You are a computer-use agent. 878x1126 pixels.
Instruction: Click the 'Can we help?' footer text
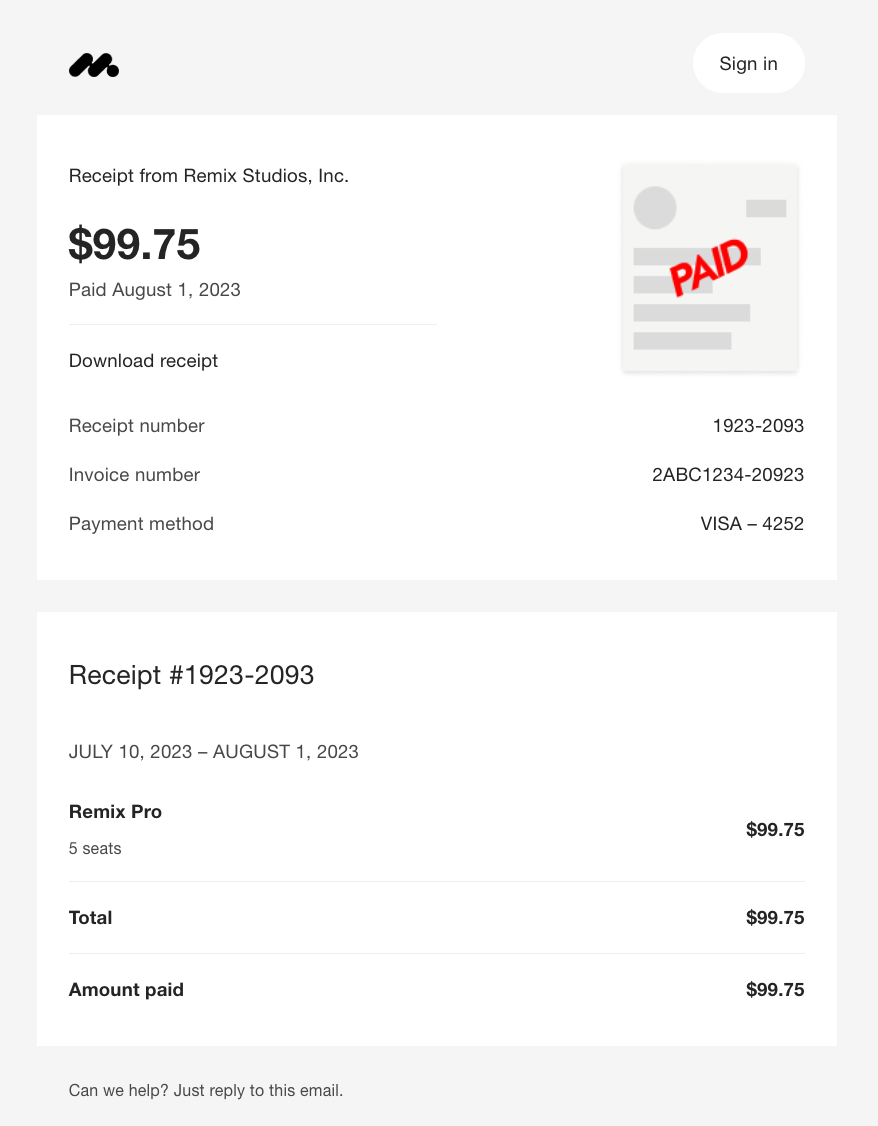tap(205, 1090)
